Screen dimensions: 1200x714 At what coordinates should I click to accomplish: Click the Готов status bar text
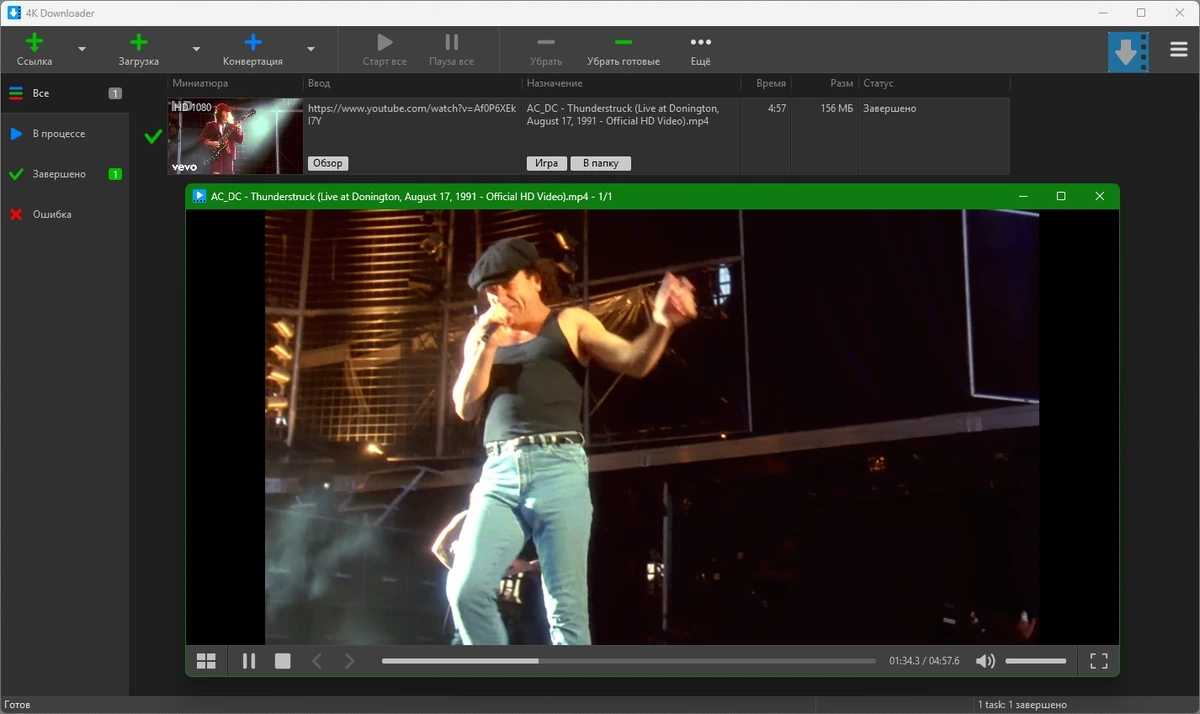click(x=17, y=705)
